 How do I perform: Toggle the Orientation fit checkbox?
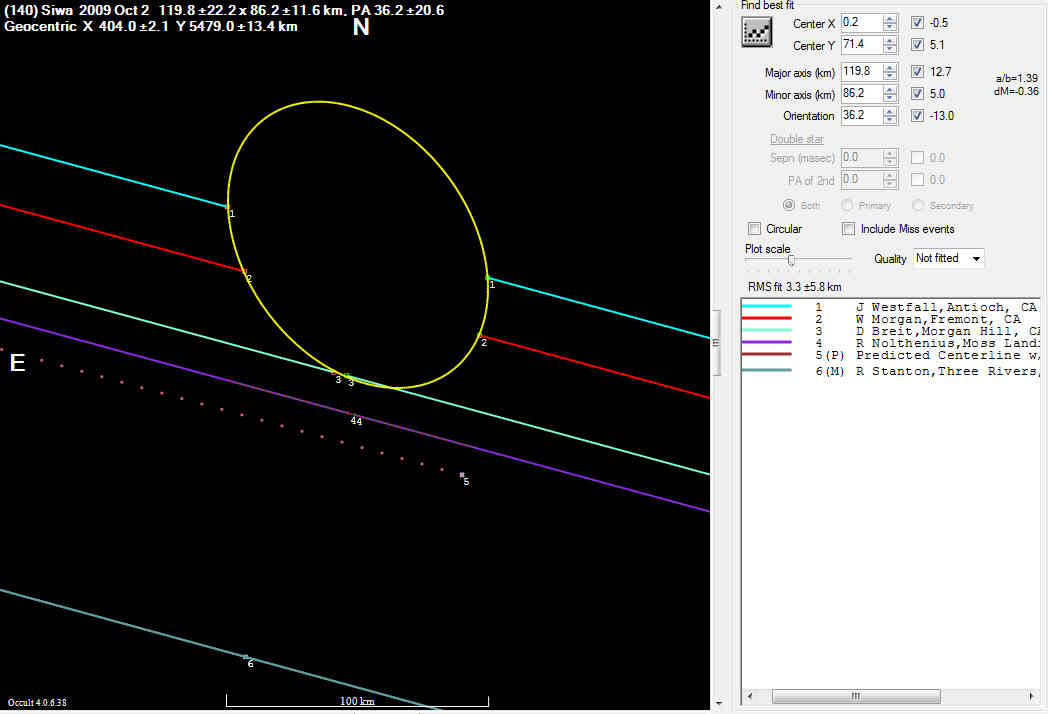918,116
